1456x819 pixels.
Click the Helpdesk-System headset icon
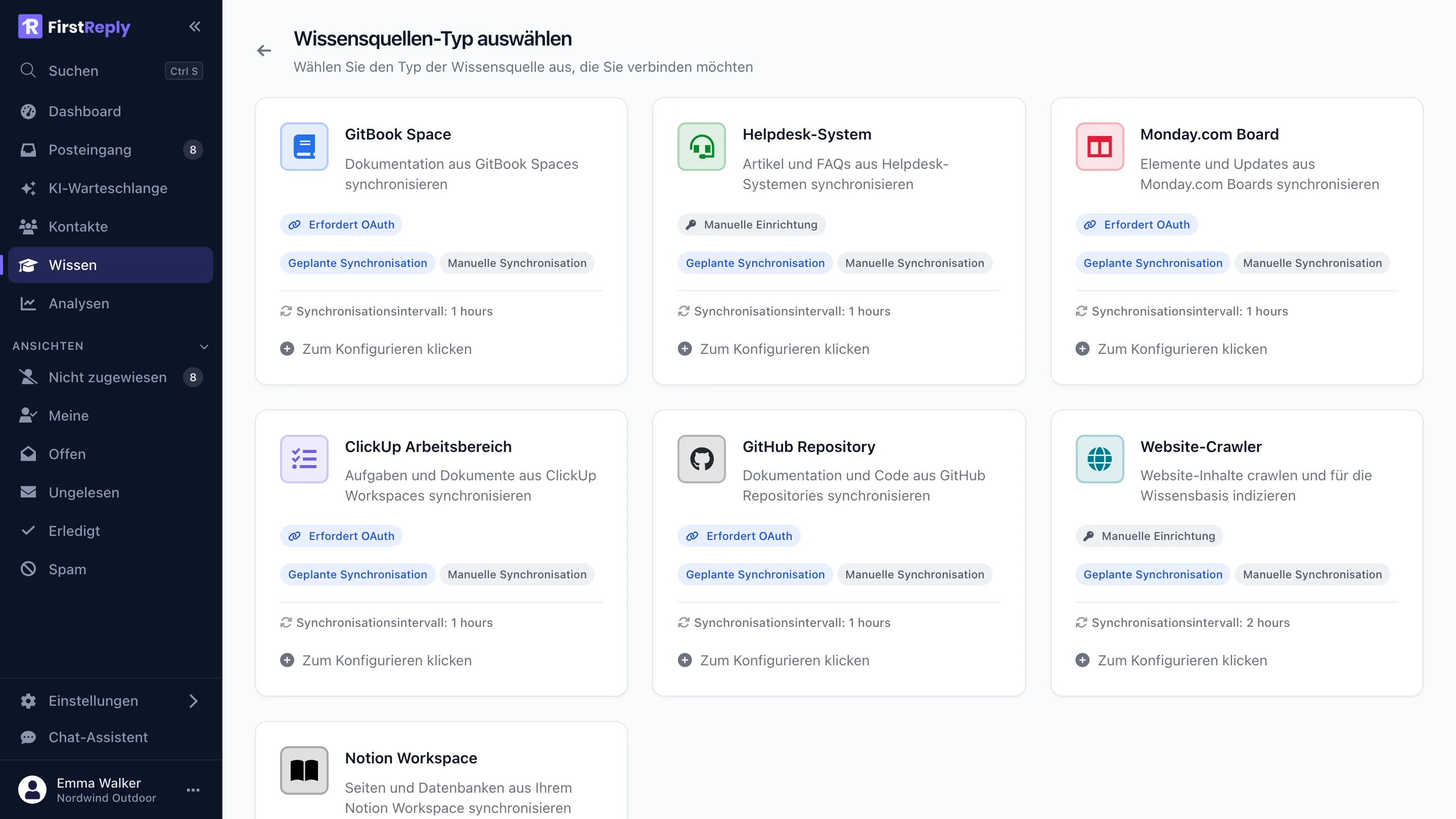[701, 147]
